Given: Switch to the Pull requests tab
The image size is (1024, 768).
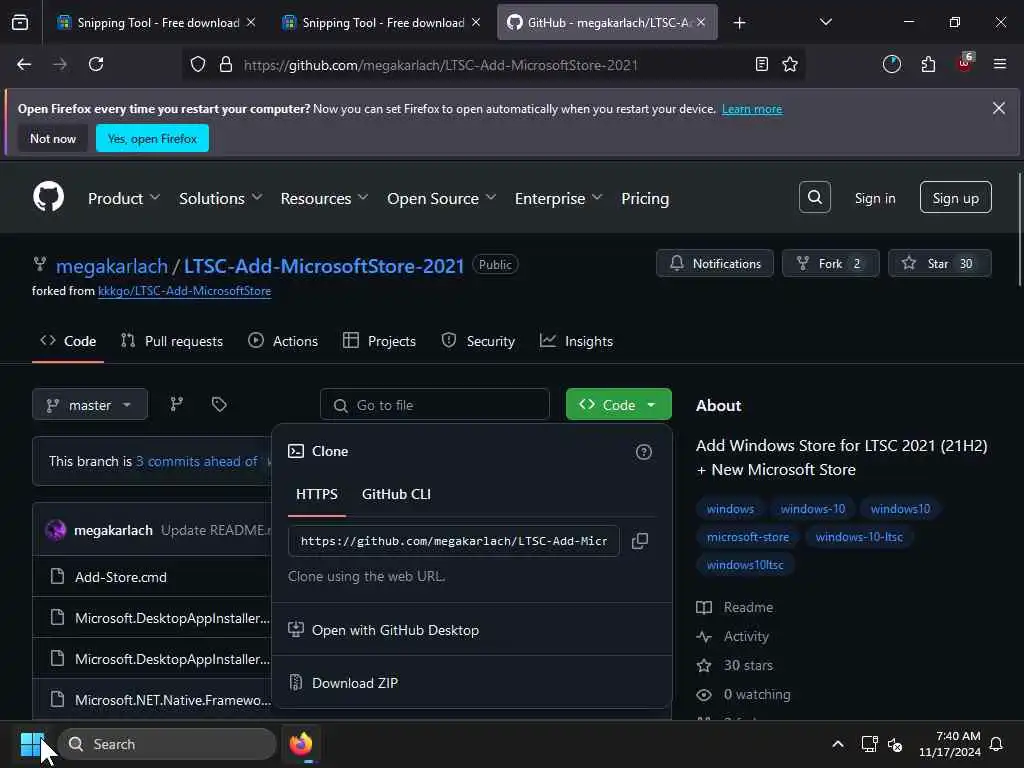Looking at the screenshot, I should (172, 341).
